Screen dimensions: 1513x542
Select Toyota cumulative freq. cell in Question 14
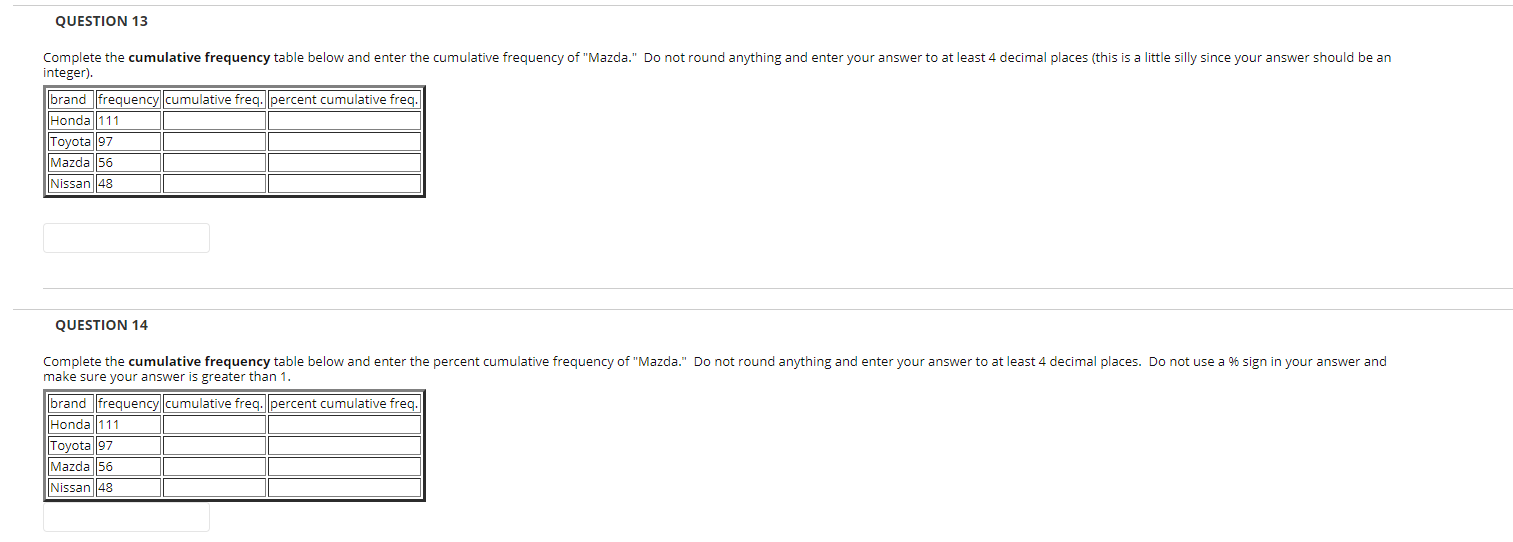tap(215, 445)
